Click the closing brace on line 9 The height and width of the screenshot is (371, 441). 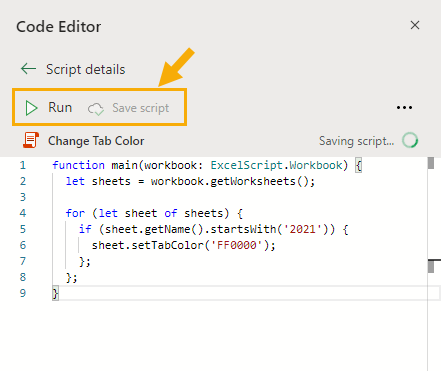[55, 293]
